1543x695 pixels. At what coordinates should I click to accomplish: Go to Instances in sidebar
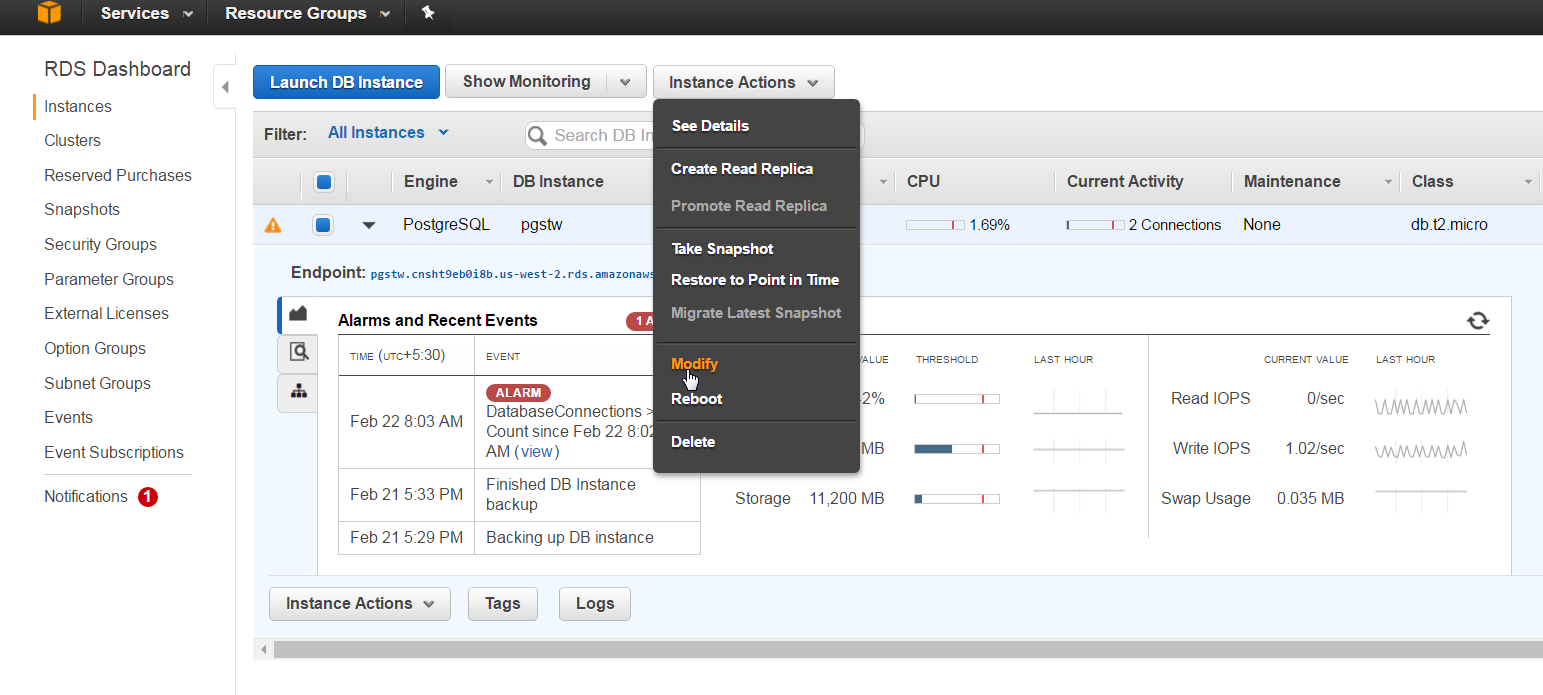[x=78, y=107]
